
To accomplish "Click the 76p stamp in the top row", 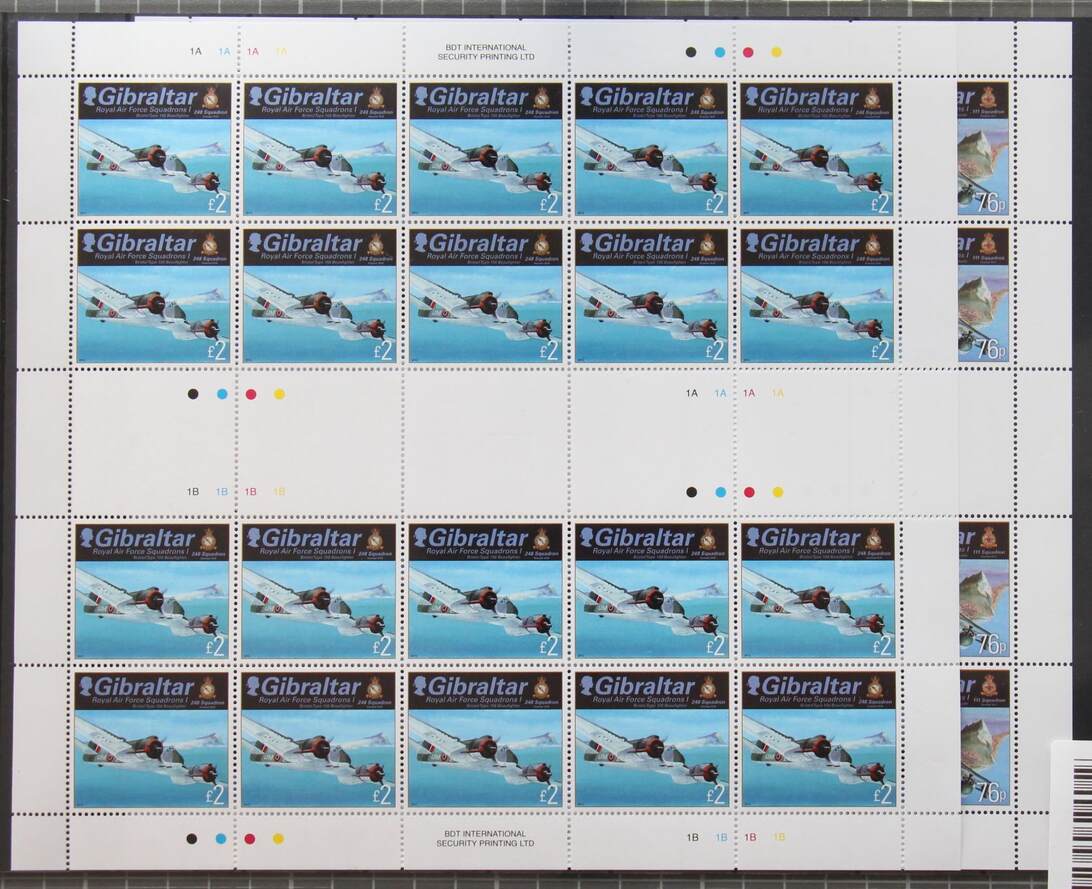I will (x=983, y=149).
